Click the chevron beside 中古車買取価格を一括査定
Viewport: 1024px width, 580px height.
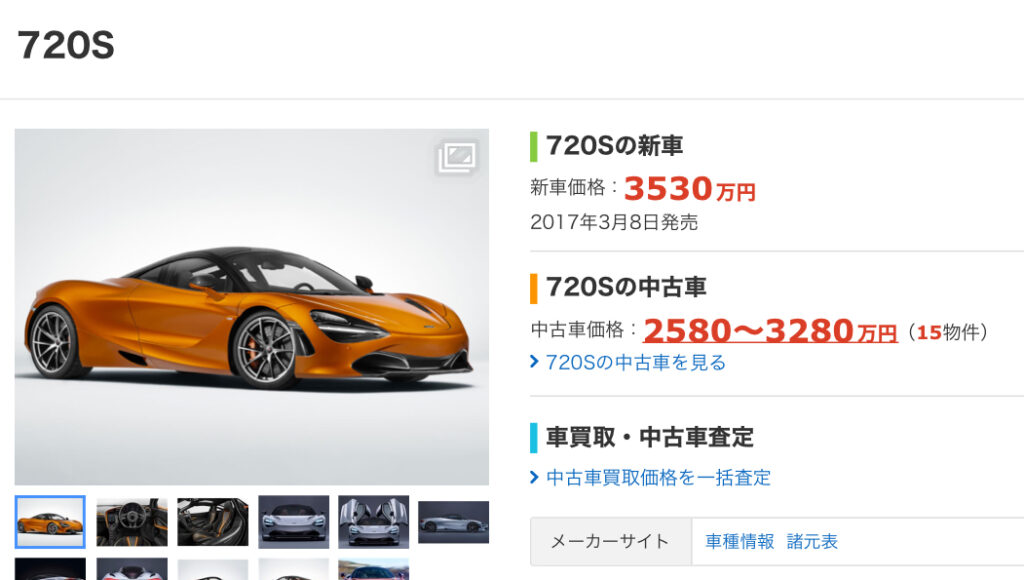(x=534, y=477)
